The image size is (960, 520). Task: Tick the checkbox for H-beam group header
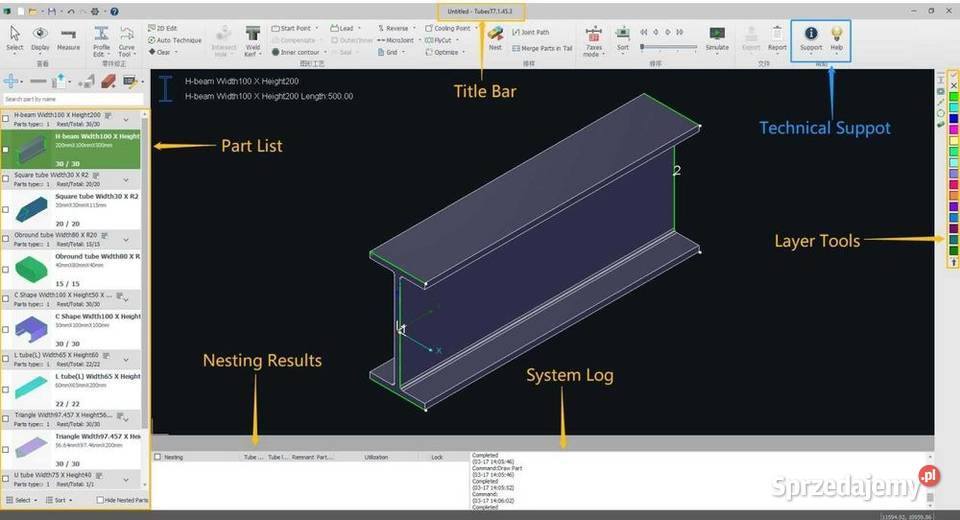coord(6,119)
